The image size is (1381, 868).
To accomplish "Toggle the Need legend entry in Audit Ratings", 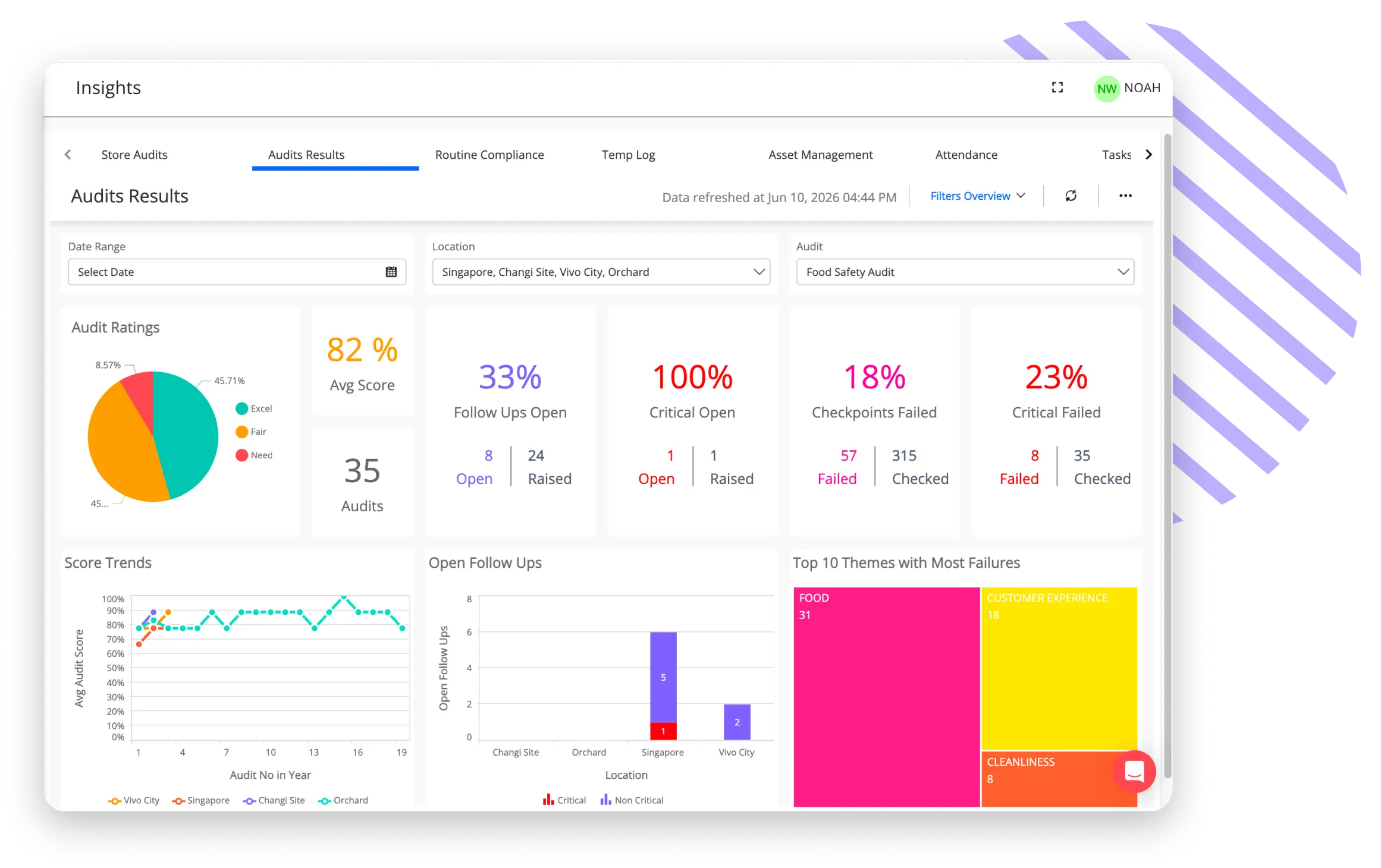I will pyautogui.click(x=254, y=455).
